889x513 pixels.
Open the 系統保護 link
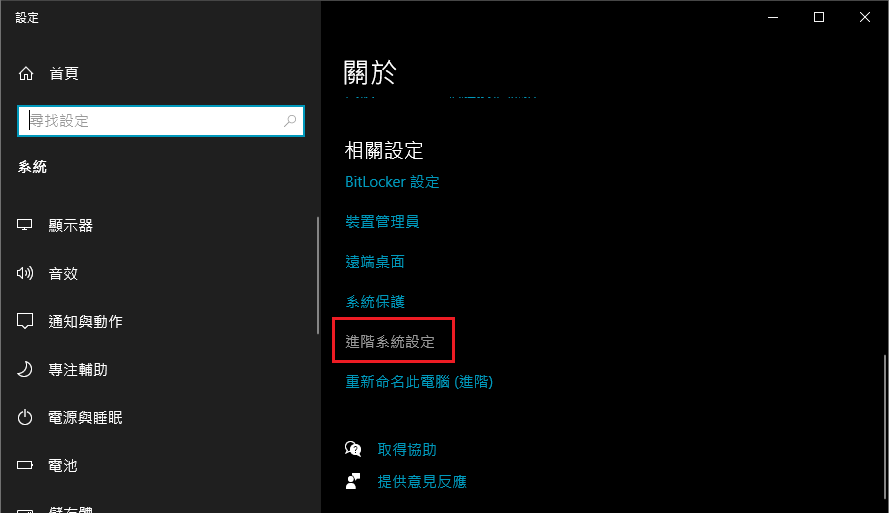point(375,302)
